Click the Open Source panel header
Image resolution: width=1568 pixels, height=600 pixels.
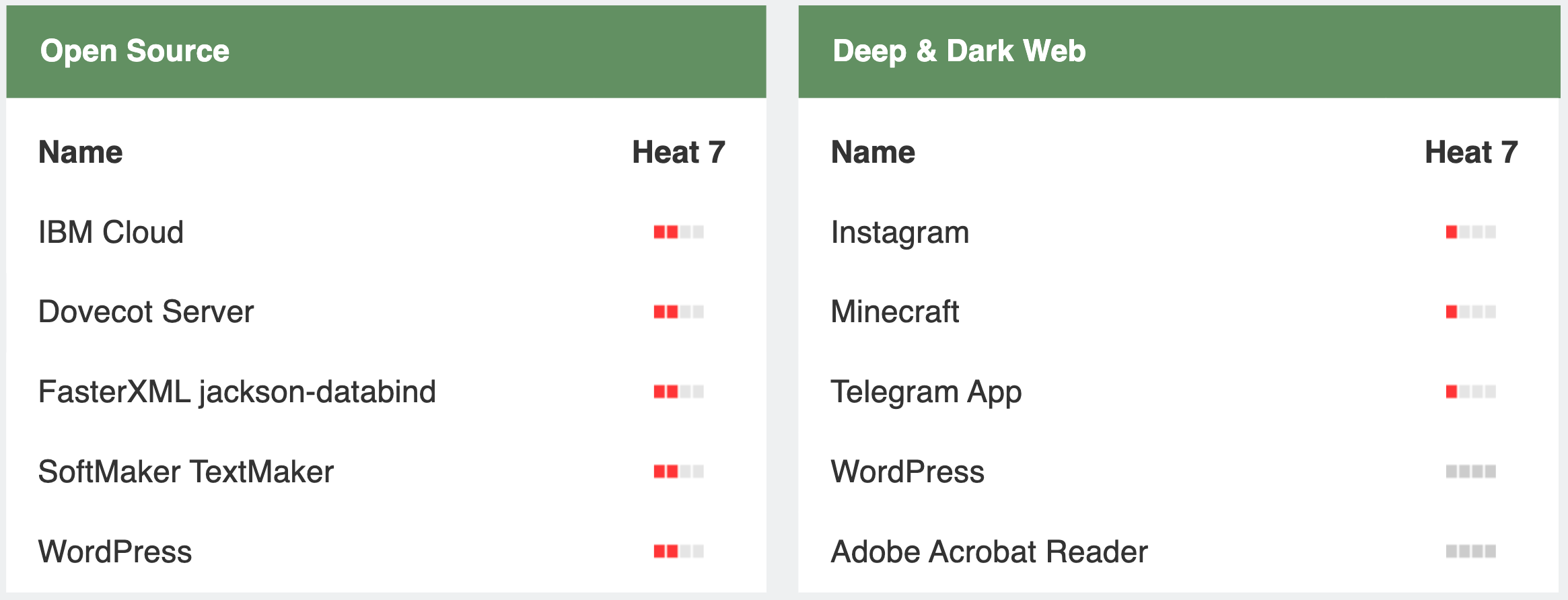click(135, 51)
